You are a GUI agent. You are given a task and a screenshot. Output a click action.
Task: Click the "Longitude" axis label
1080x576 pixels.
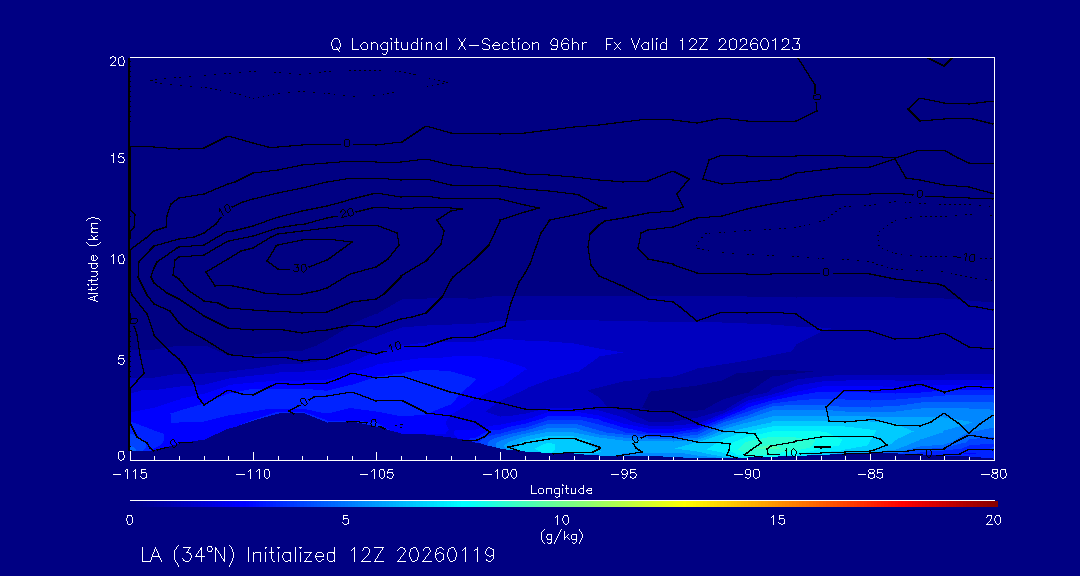(x=561, y=491)
